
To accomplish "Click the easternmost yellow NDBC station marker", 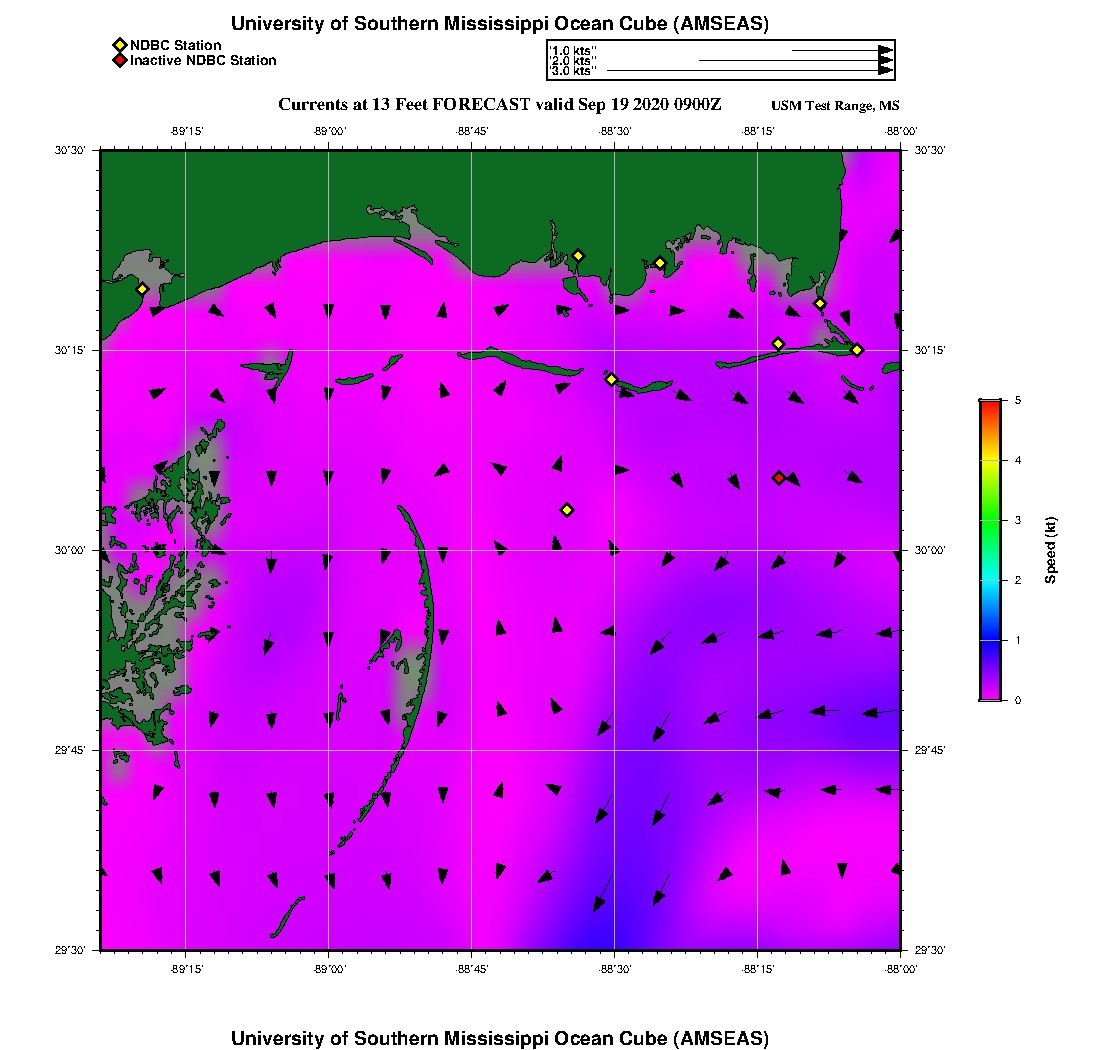I will pyautogui.click(x=857, y=349).
